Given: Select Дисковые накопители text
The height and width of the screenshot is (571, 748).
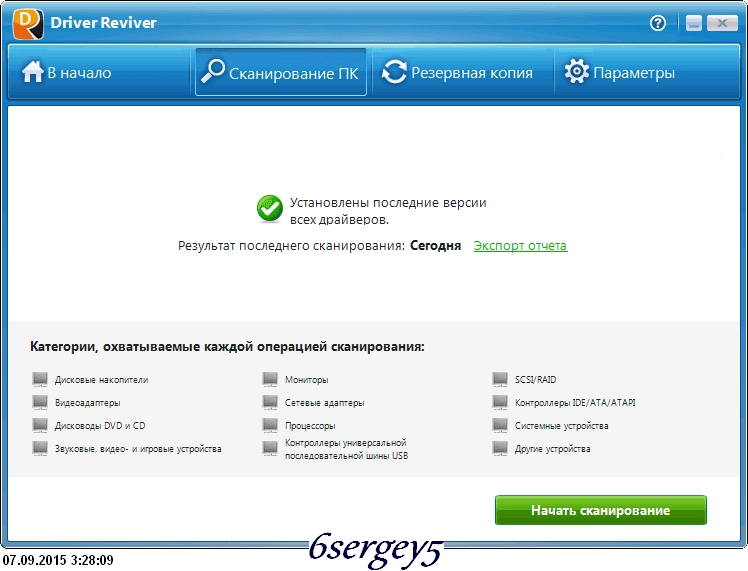Looking at the screenshot, I should (x=102, y=380).
